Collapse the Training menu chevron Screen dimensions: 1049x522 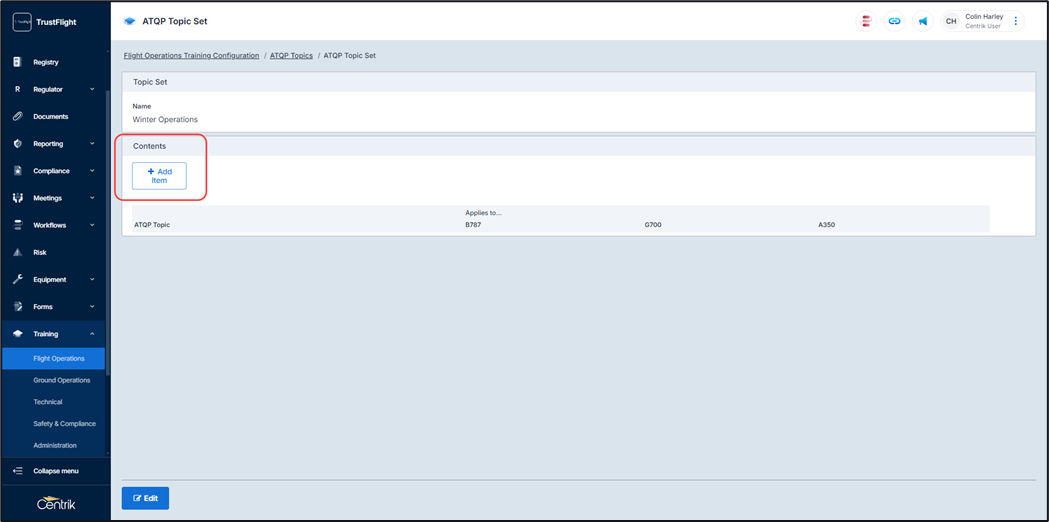pyautogui.click(x=92, y=334)
